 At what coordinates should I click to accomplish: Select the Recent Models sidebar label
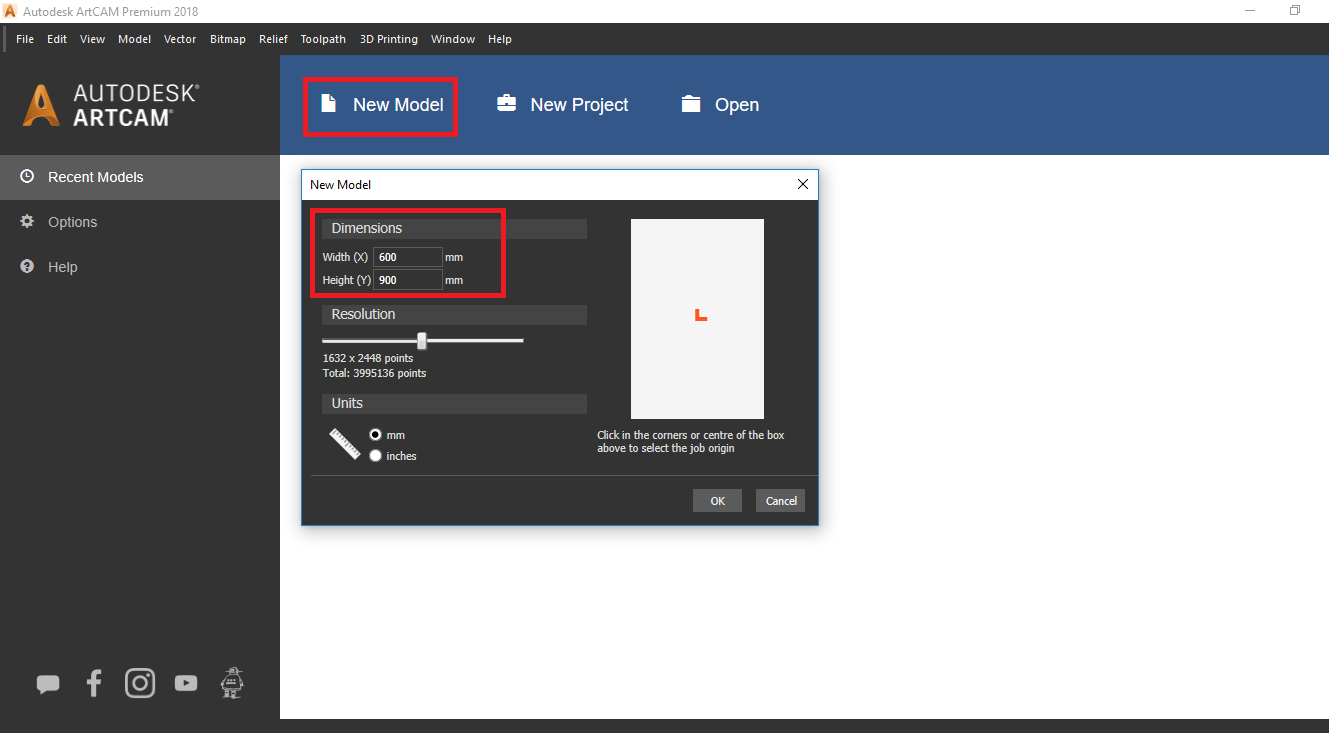pyautogui.click(x=96, y=177)
